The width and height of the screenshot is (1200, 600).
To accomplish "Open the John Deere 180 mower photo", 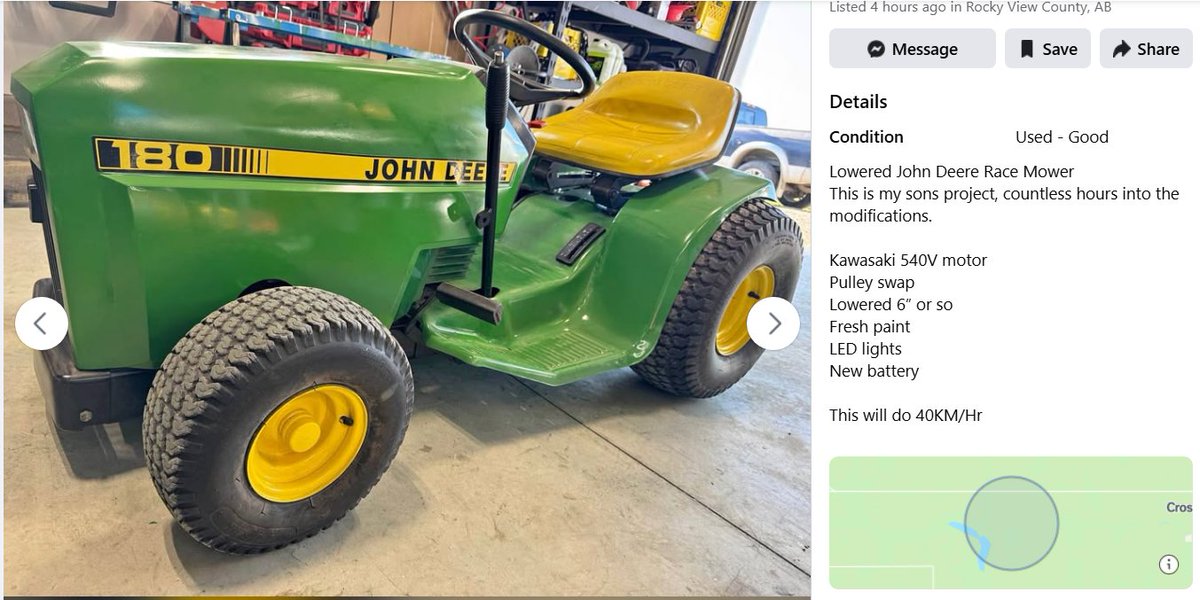I will point(406,298).
